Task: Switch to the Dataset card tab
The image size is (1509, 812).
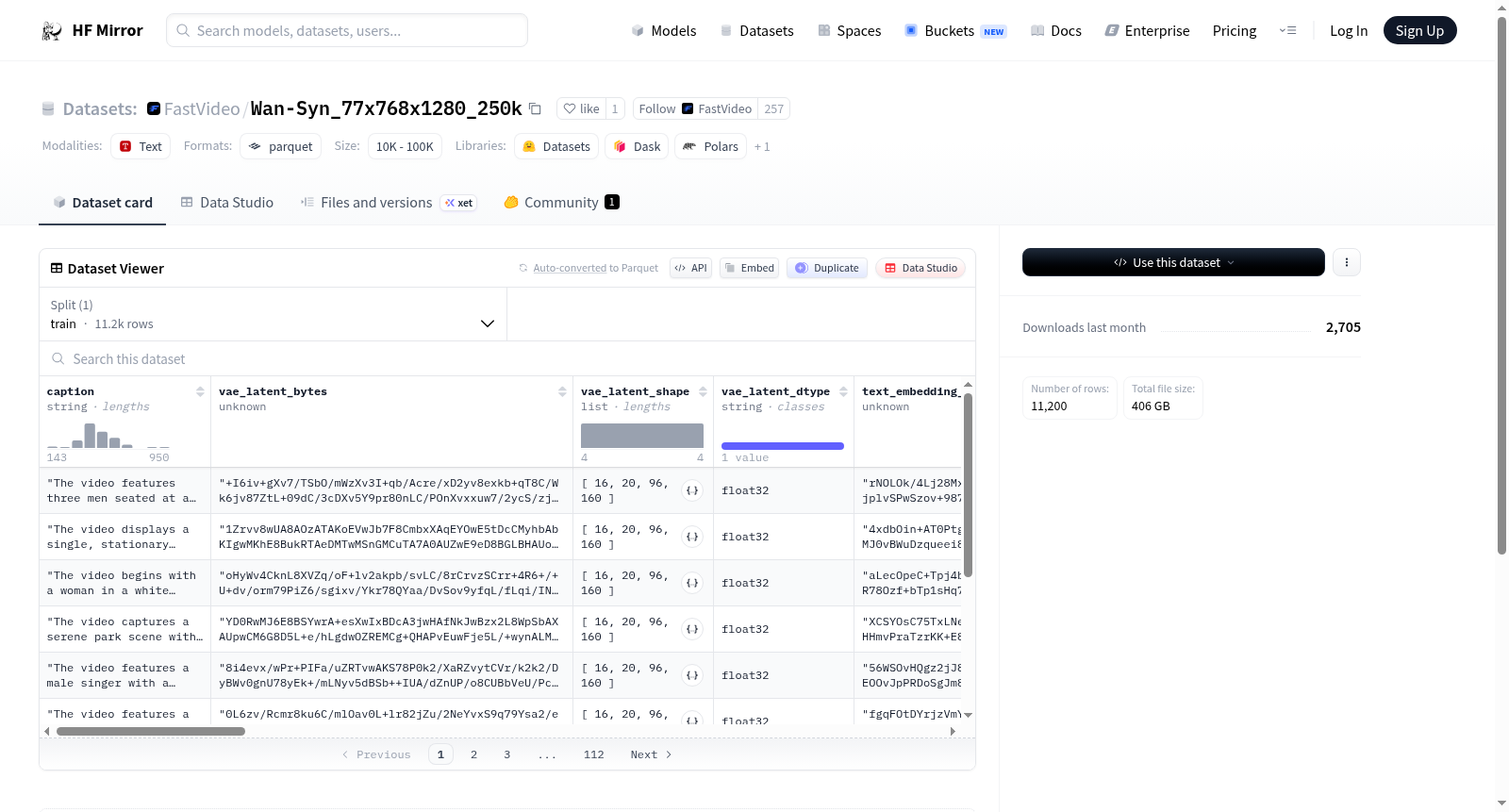Action: coord(102,202)
